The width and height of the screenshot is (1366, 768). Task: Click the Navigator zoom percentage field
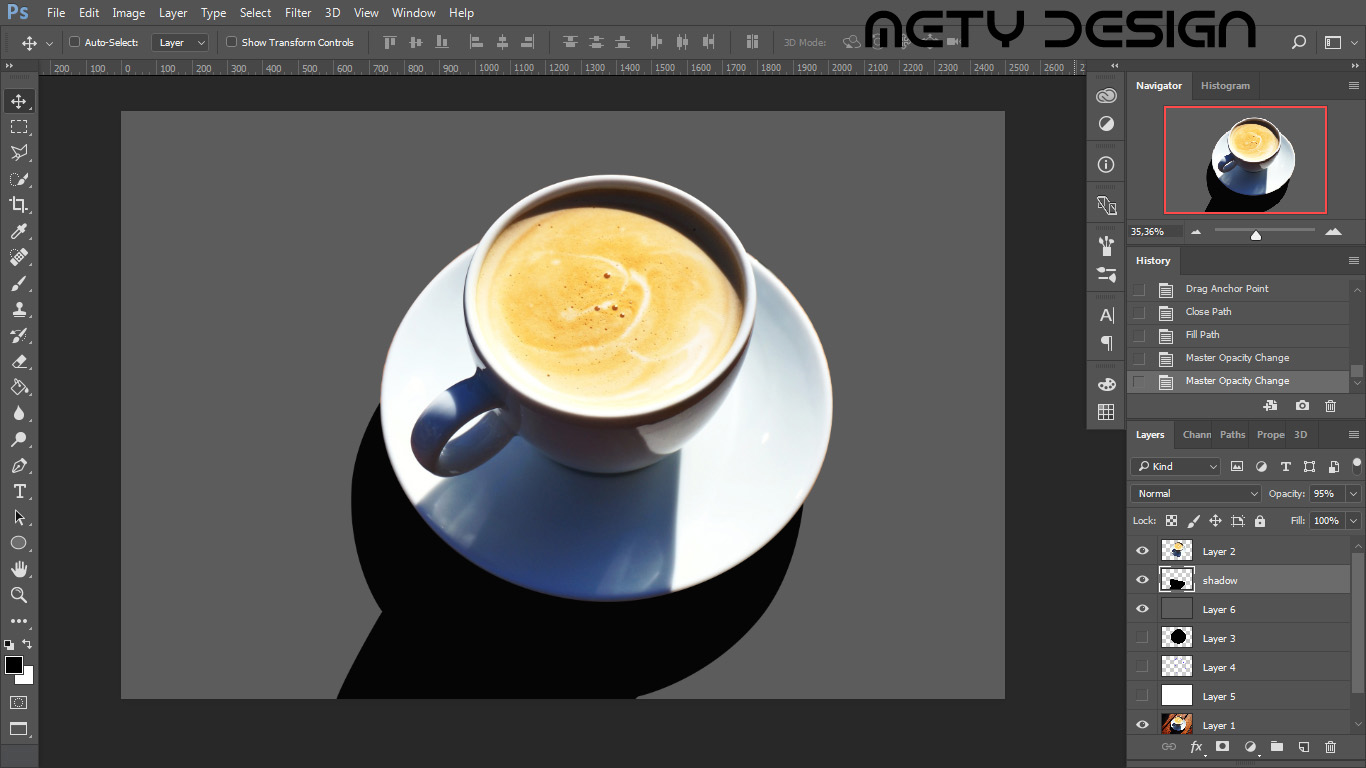click(x=1155, y=231)
